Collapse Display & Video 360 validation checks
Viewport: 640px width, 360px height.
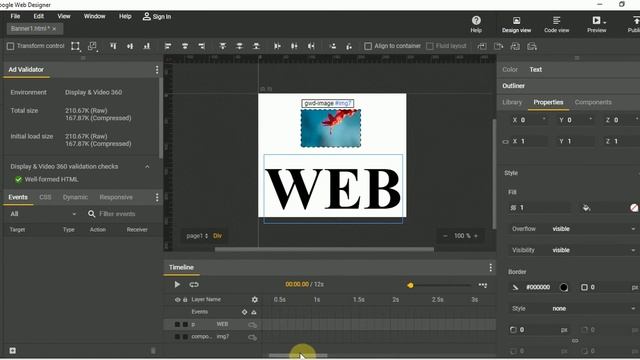click(x=147, y=167)
